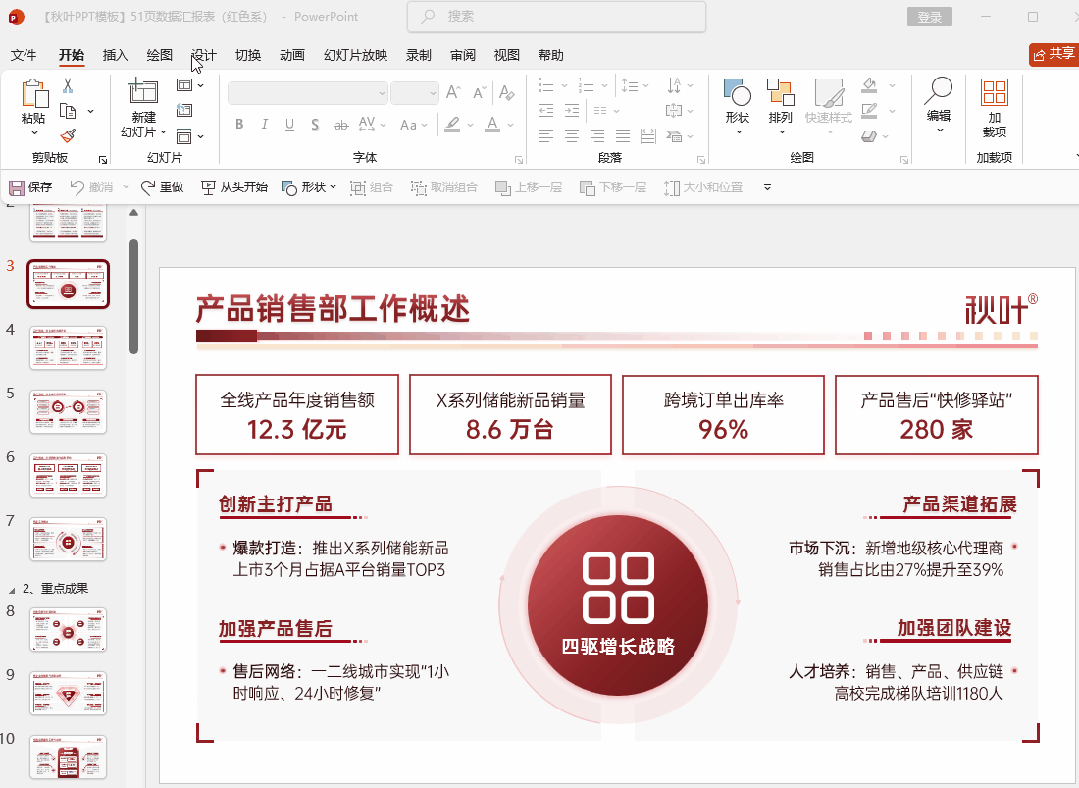1079x788 pixels.
Task: Click the Cut scissors icon
Action: 67,85
